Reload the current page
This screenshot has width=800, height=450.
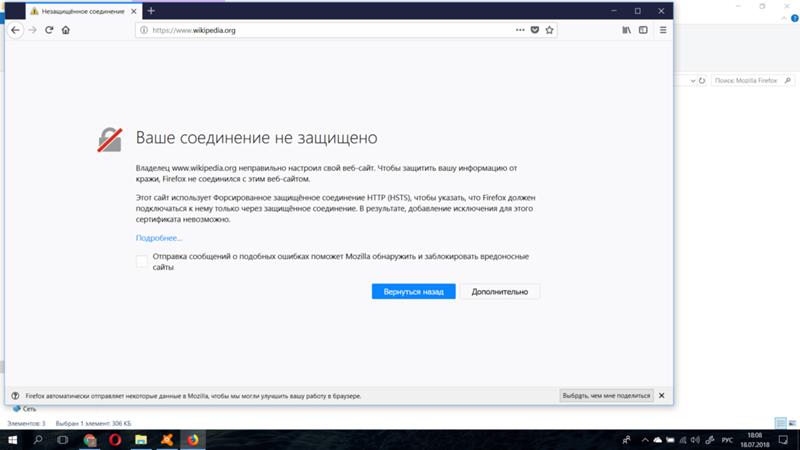[49, 30]
